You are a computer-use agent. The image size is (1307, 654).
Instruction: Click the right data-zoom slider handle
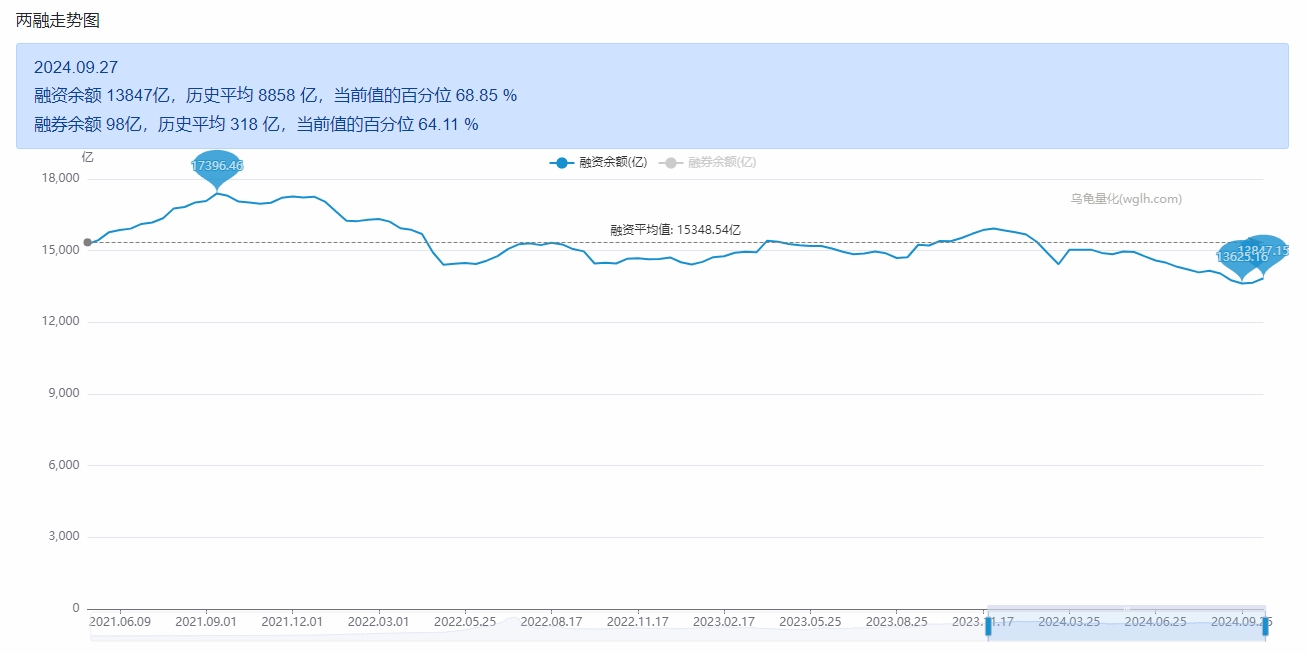tap(1265, 626)
